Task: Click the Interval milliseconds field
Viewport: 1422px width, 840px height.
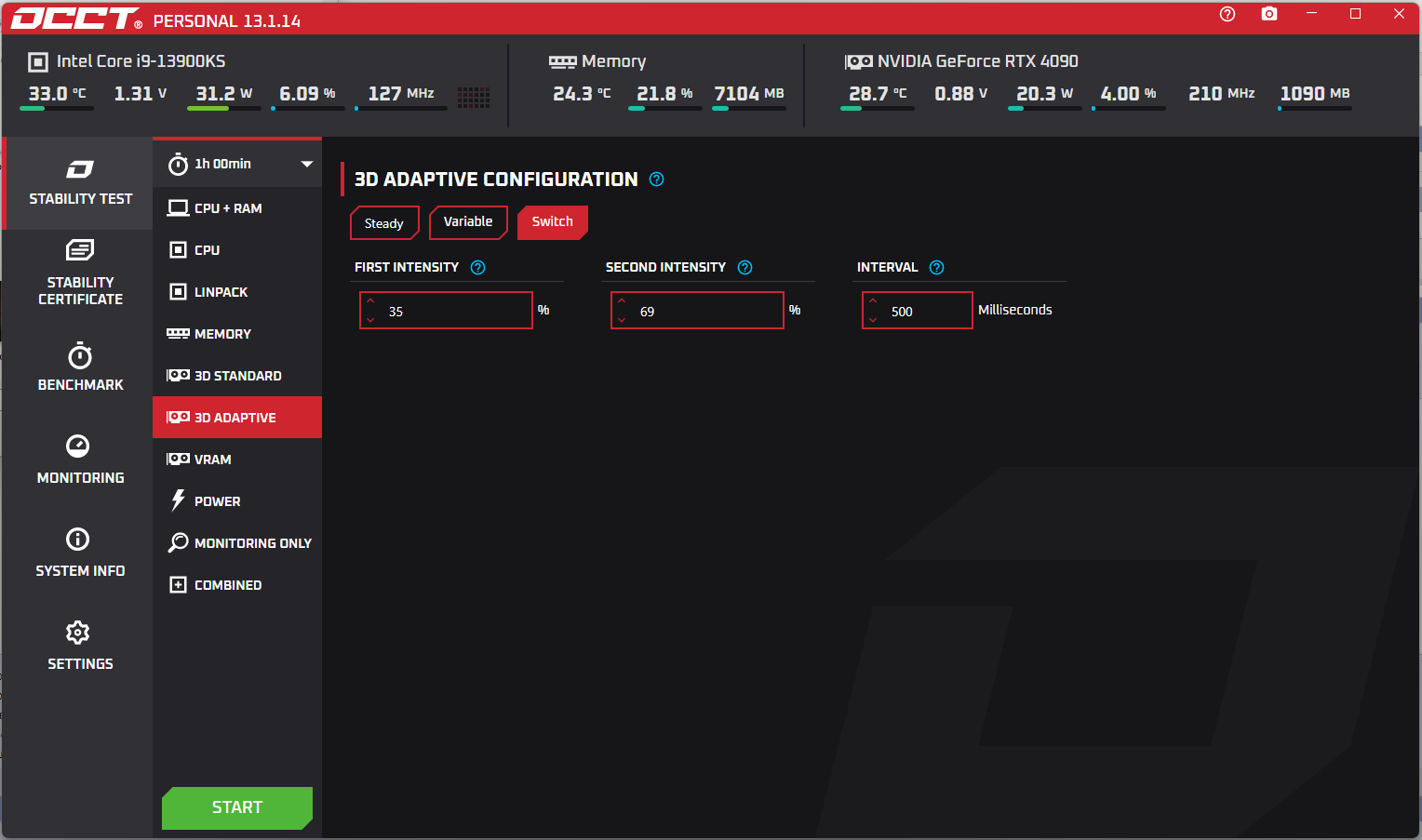Action: point(918,311)
